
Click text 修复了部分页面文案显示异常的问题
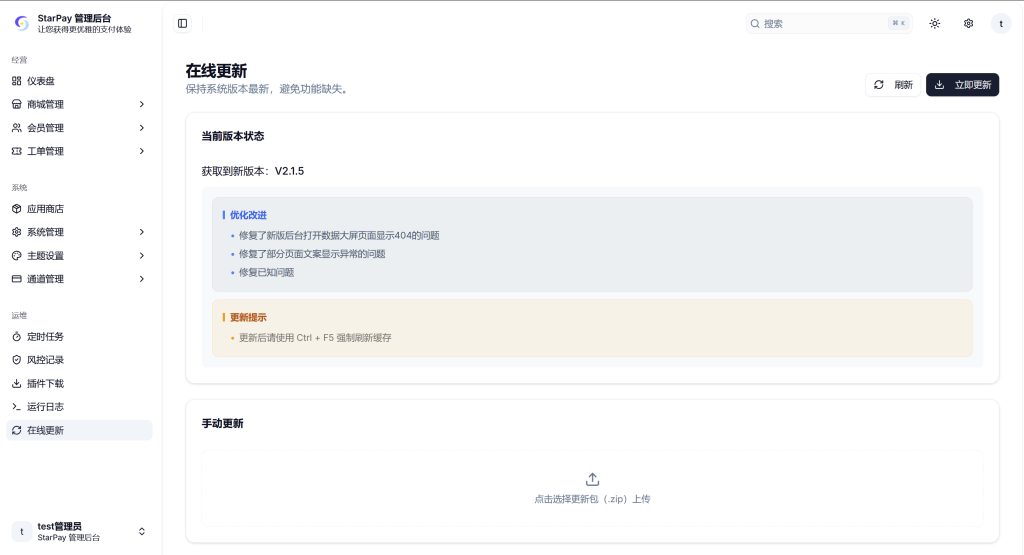pos(312,254)
